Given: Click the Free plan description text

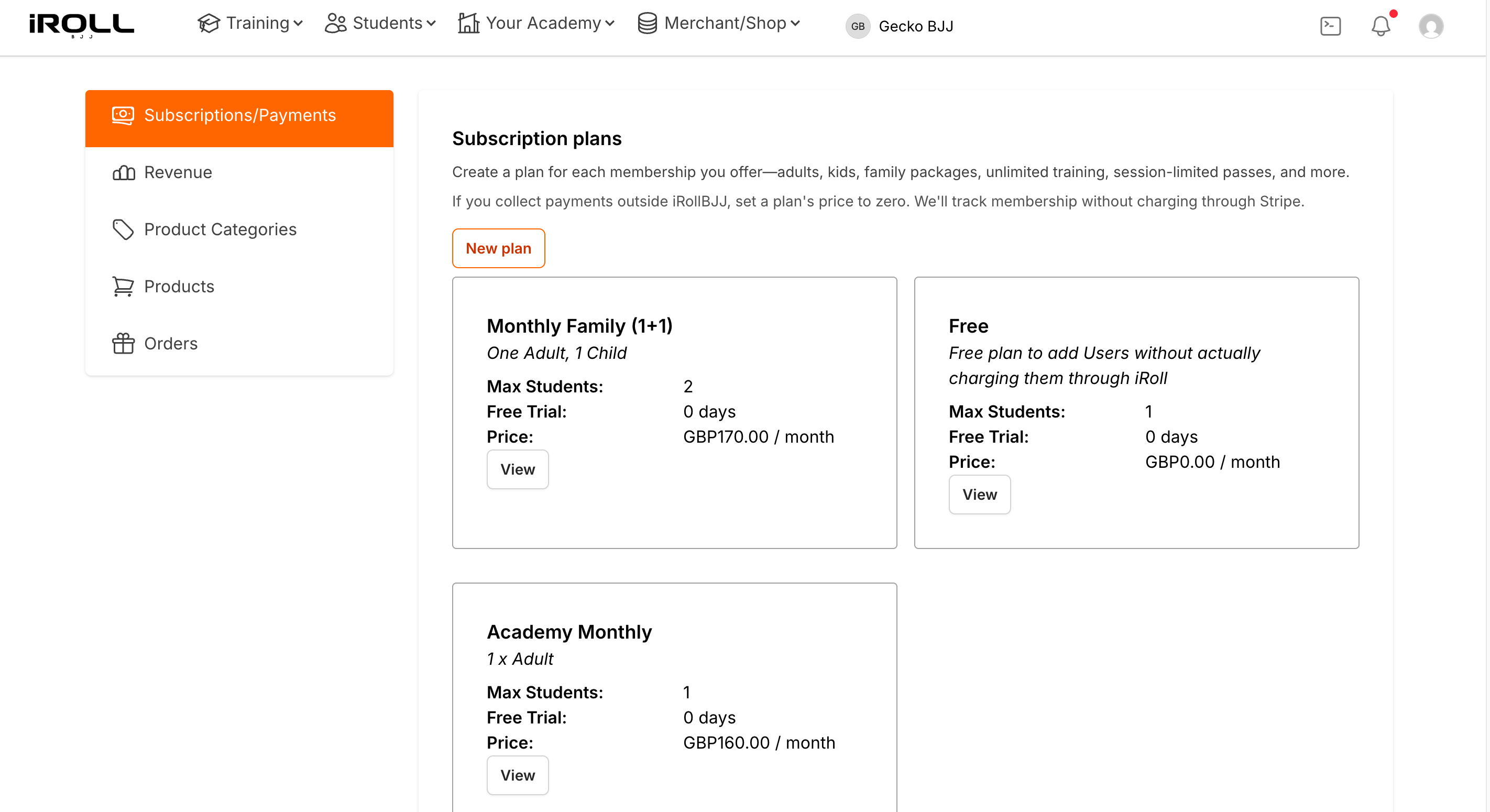Looking at the screenshot, I should (1105, 366).
